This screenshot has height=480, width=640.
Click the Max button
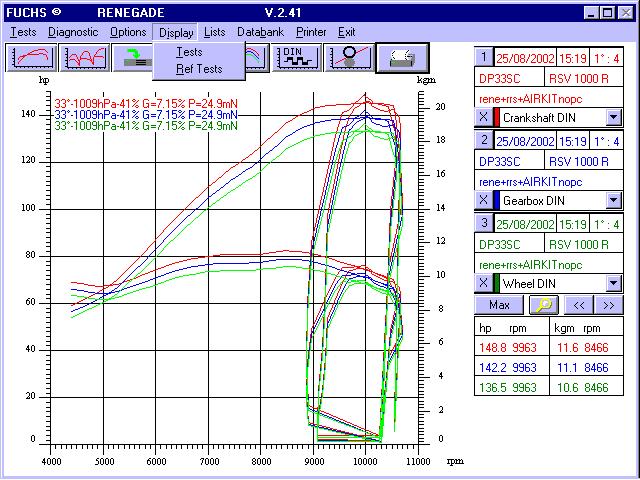tap(499, 305)
